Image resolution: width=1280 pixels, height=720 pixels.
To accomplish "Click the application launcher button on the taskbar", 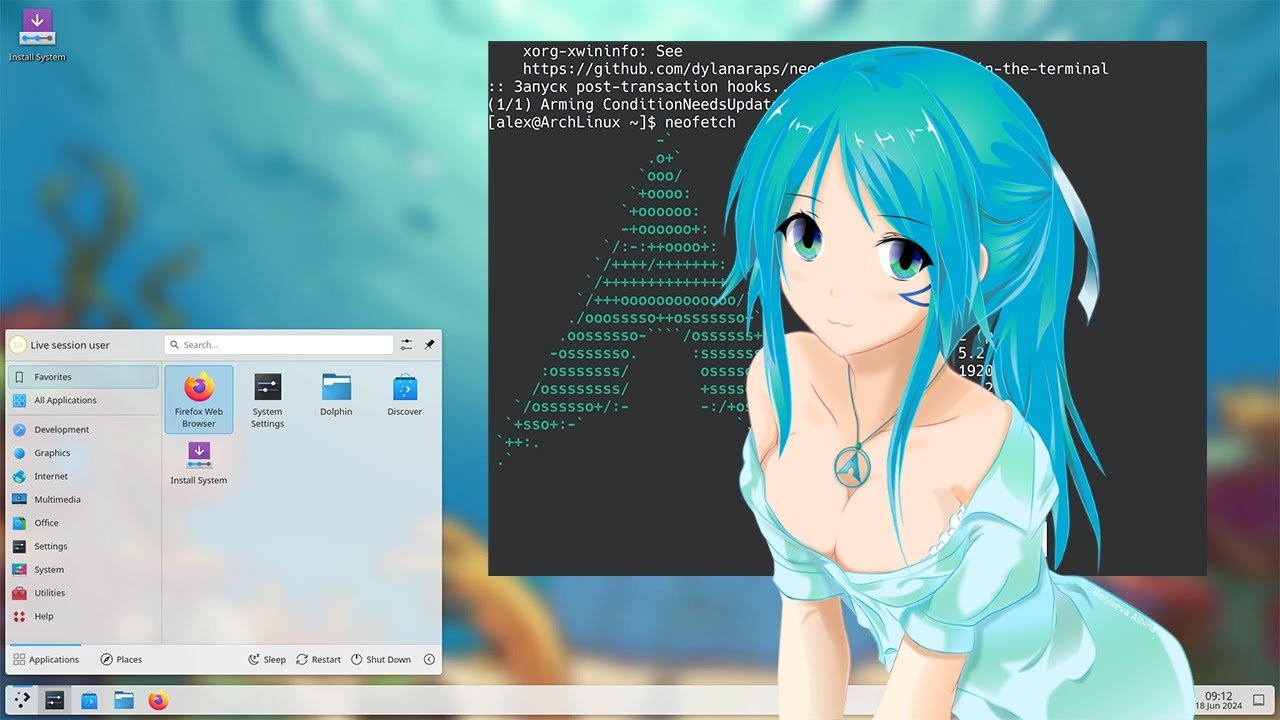I will click(22, 700).
